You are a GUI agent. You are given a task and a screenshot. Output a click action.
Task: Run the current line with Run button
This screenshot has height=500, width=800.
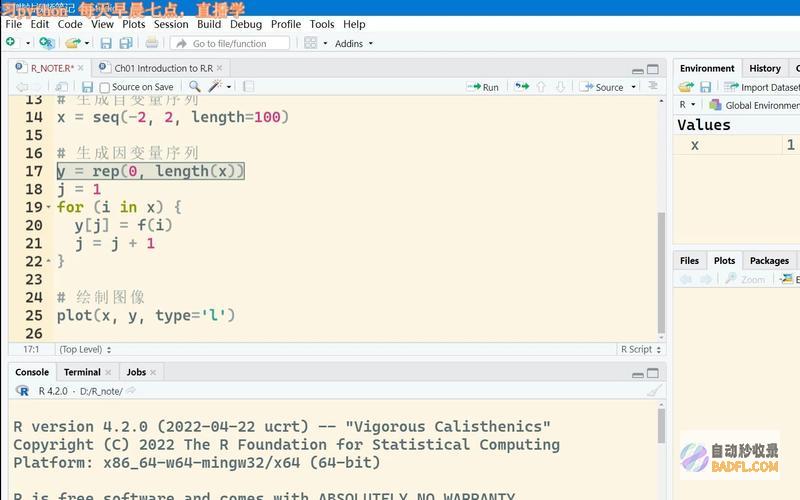pos(482,87)
